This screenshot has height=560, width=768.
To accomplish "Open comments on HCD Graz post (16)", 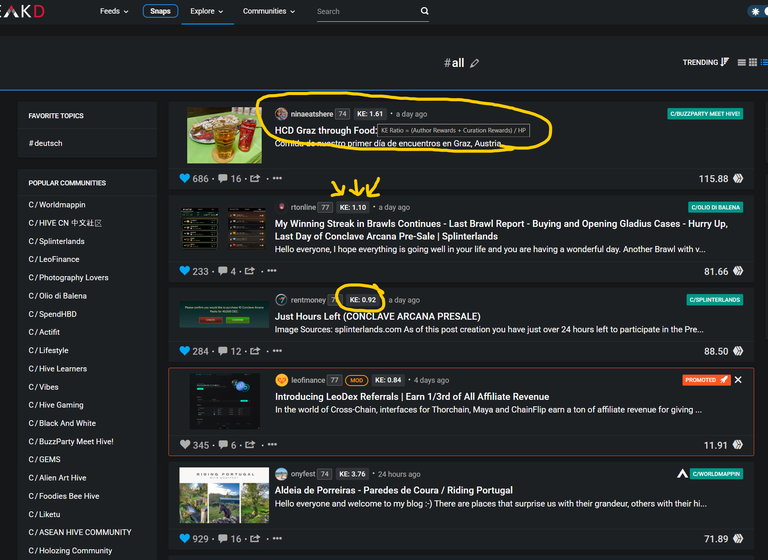I will click(x=223, y=178).
